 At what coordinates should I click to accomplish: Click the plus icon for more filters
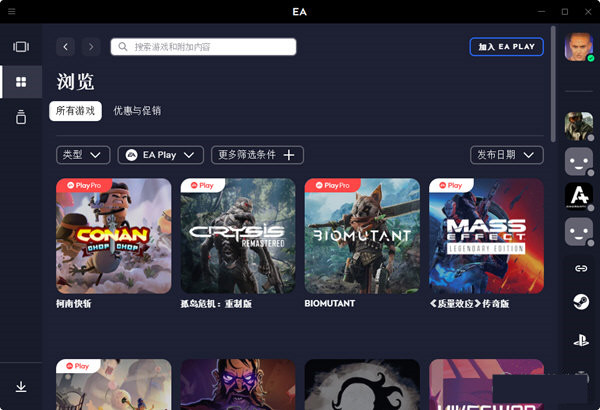(289, 155)
